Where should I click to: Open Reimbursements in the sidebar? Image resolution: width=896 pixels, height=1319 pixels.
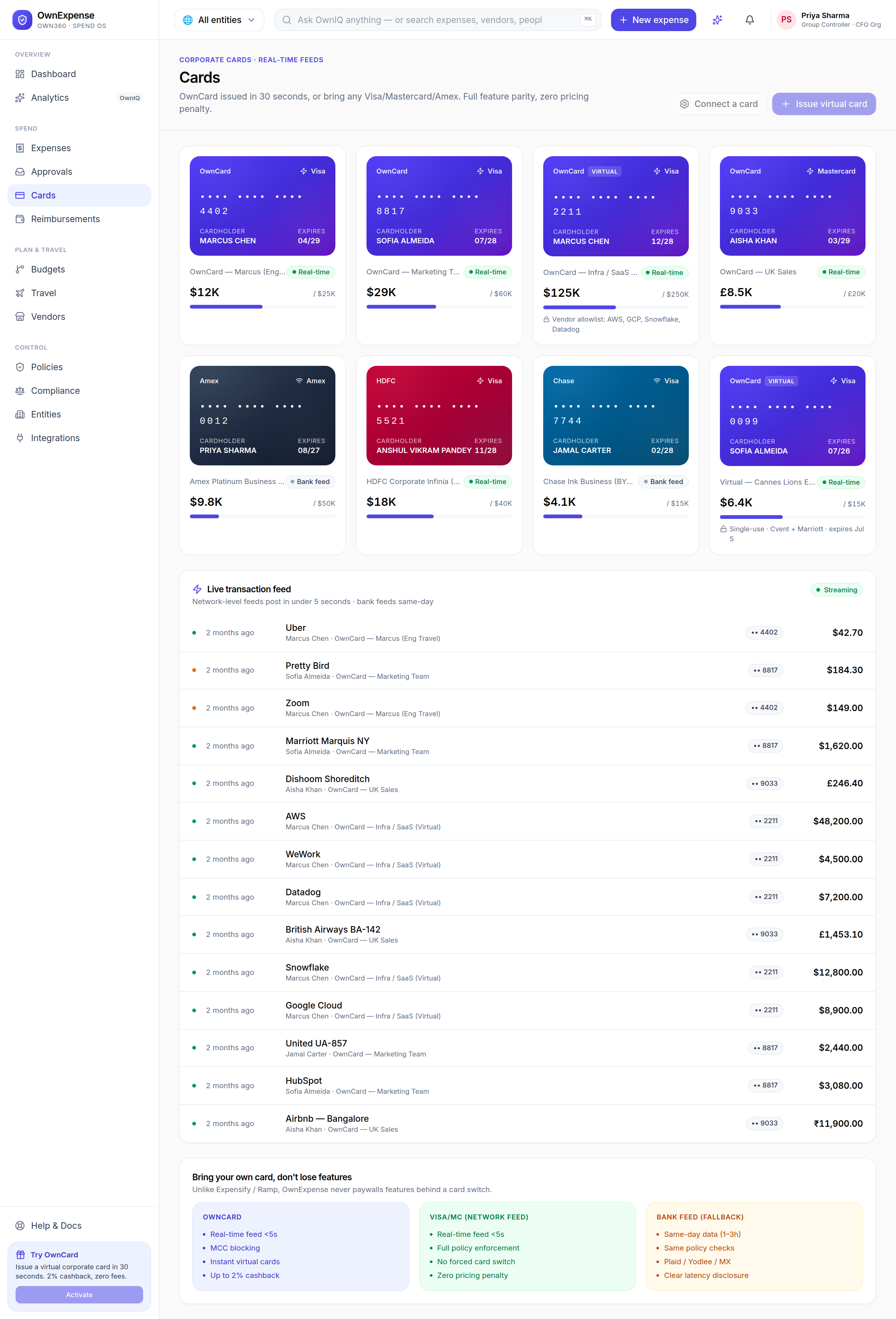[79, 219]
